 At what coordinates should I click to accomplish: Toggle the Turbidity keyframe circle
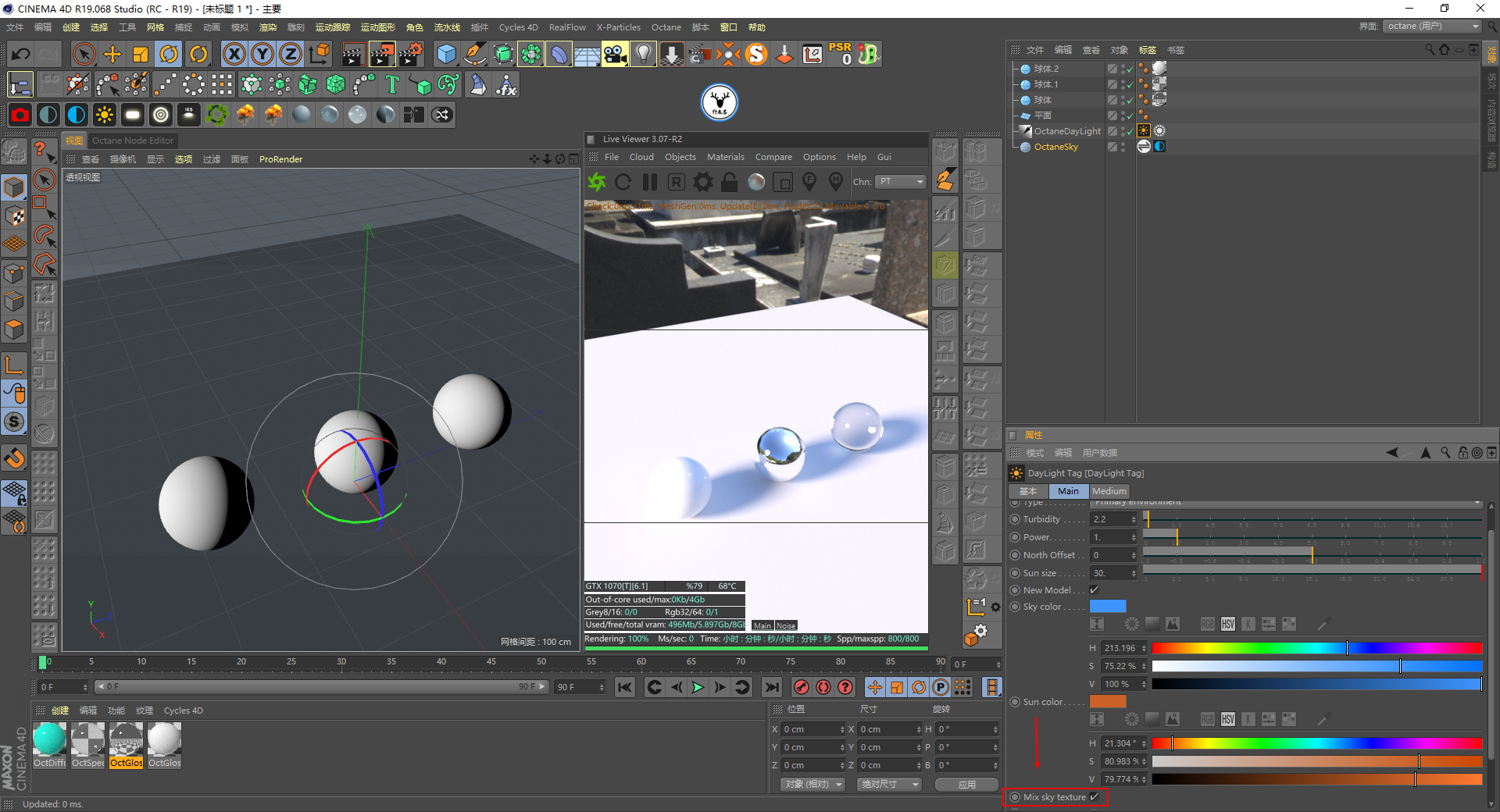click(1015, 519)
